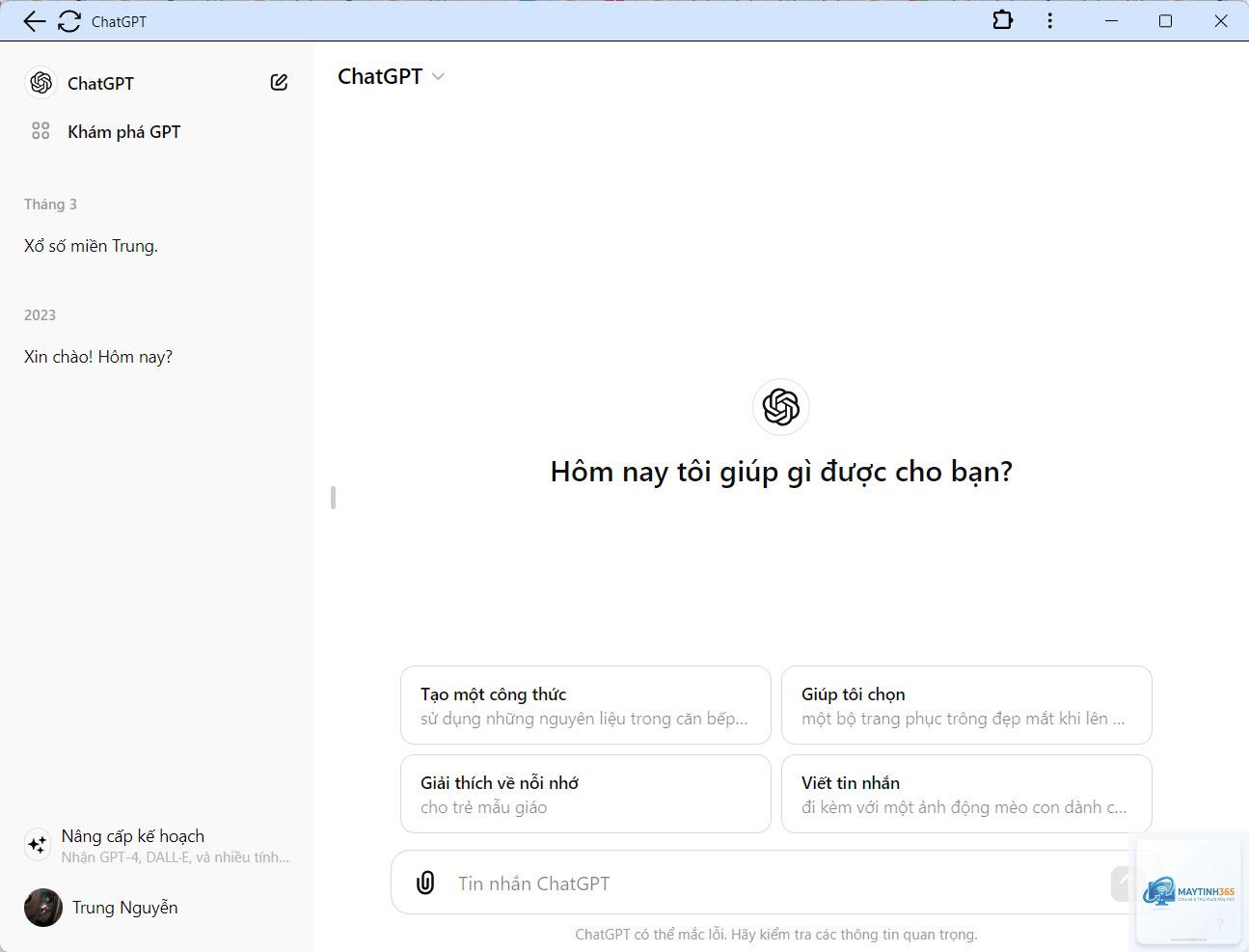Viewport: 1249px width, 952px height.
Task: Click the Nâng cấp kế hoạch sparkle icon
Action: [38, 845]
